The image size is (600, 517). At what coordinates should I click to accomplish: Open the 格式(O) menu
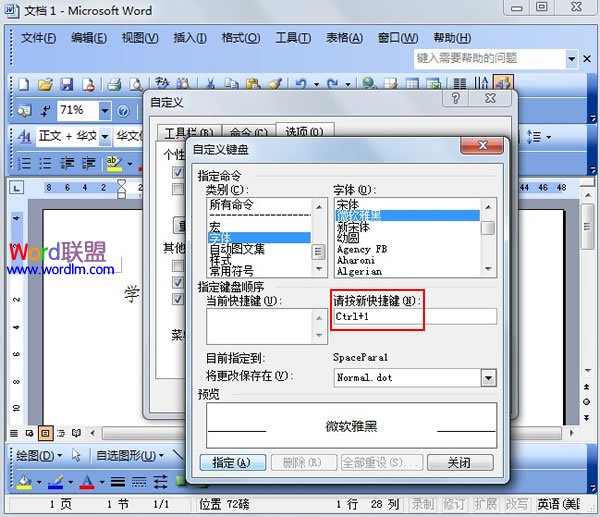[x=241, y=38]
